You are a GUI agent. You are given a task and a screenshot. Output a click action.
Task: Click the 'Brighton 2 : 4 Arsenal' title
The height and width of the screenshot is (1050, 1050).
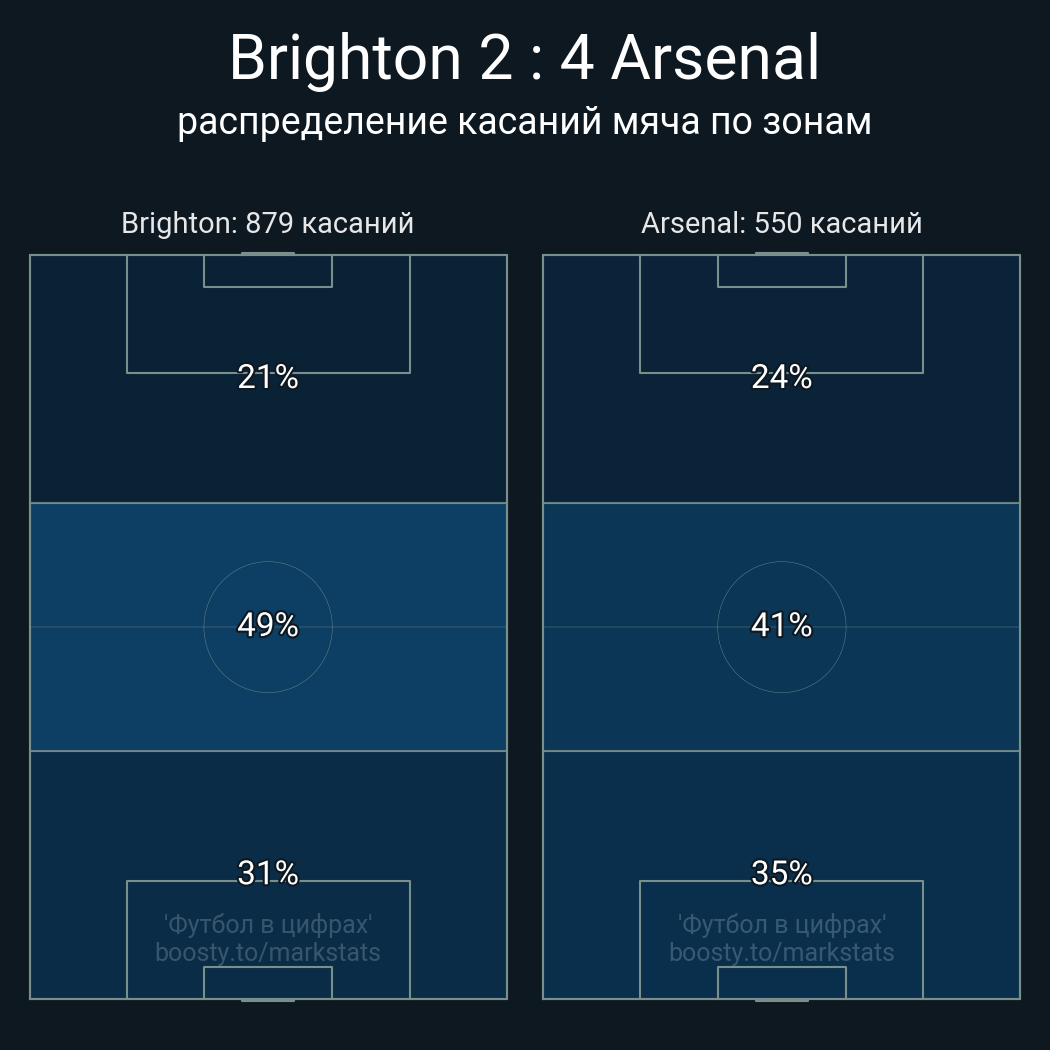(x=524, y=57)
